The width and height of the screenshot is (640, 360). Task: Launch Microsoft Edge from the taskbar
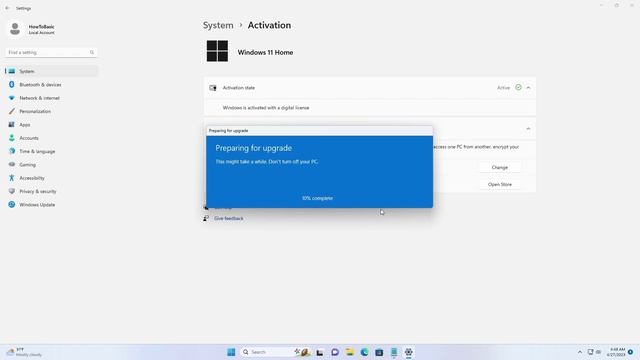[364, 352]
